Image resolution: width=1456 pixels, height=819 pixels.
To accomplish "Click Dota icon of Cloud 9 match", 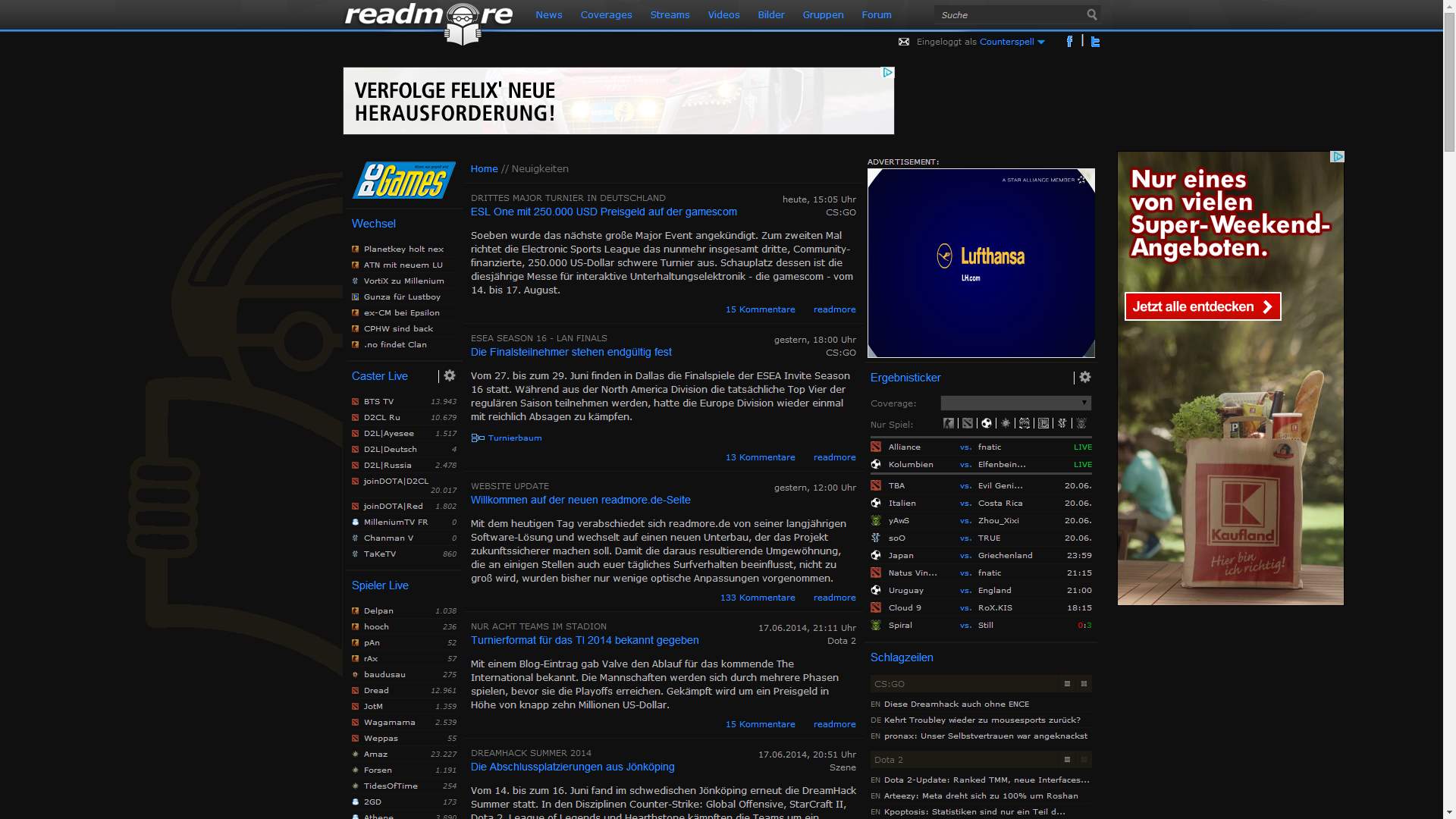I will click(876, 607).
